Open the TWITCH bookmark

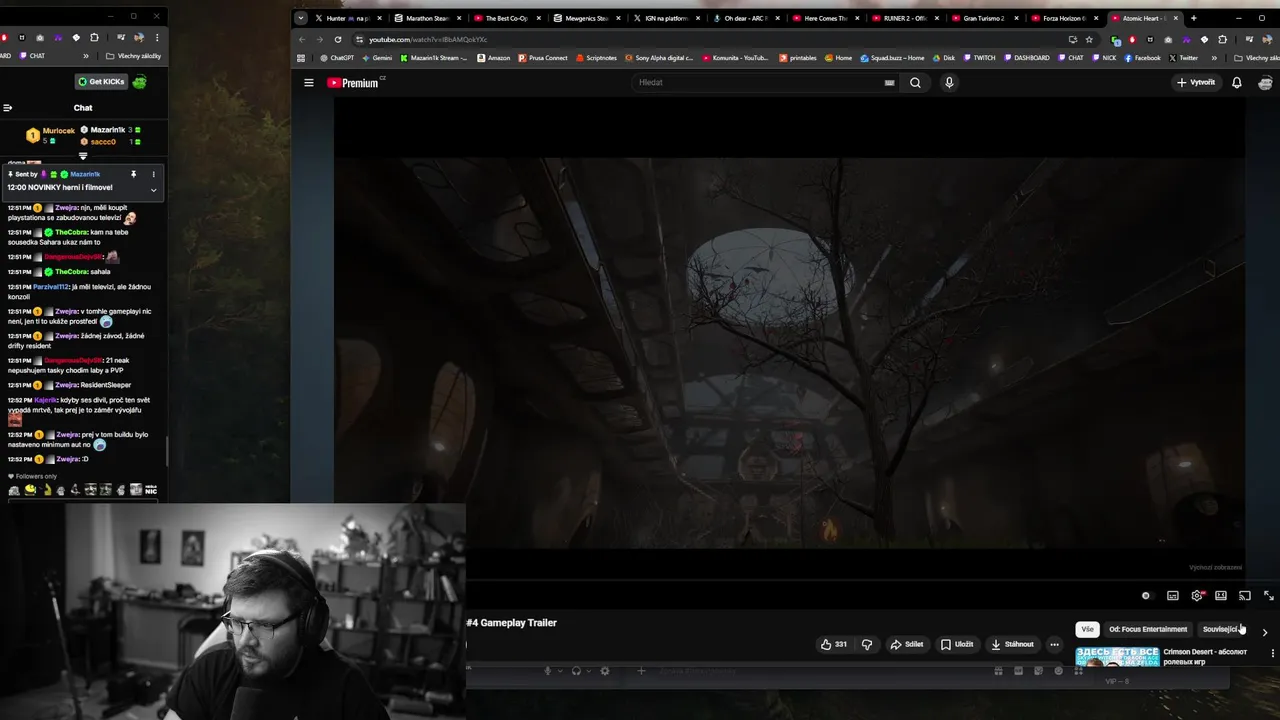click(979, 58)
